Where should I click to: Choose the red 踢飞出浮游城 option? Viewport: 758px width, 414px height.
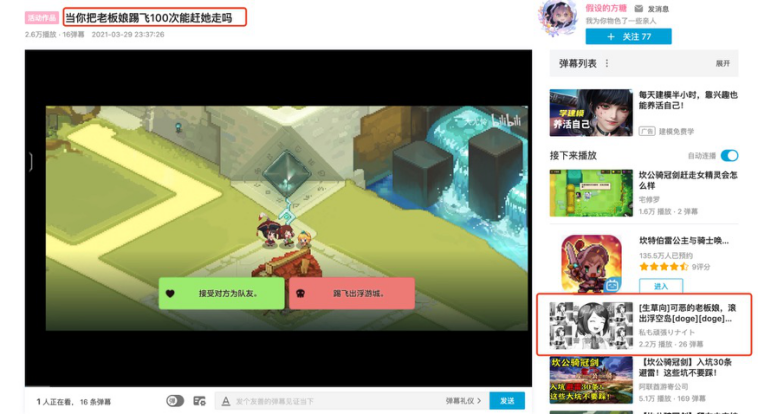(352, 293)
